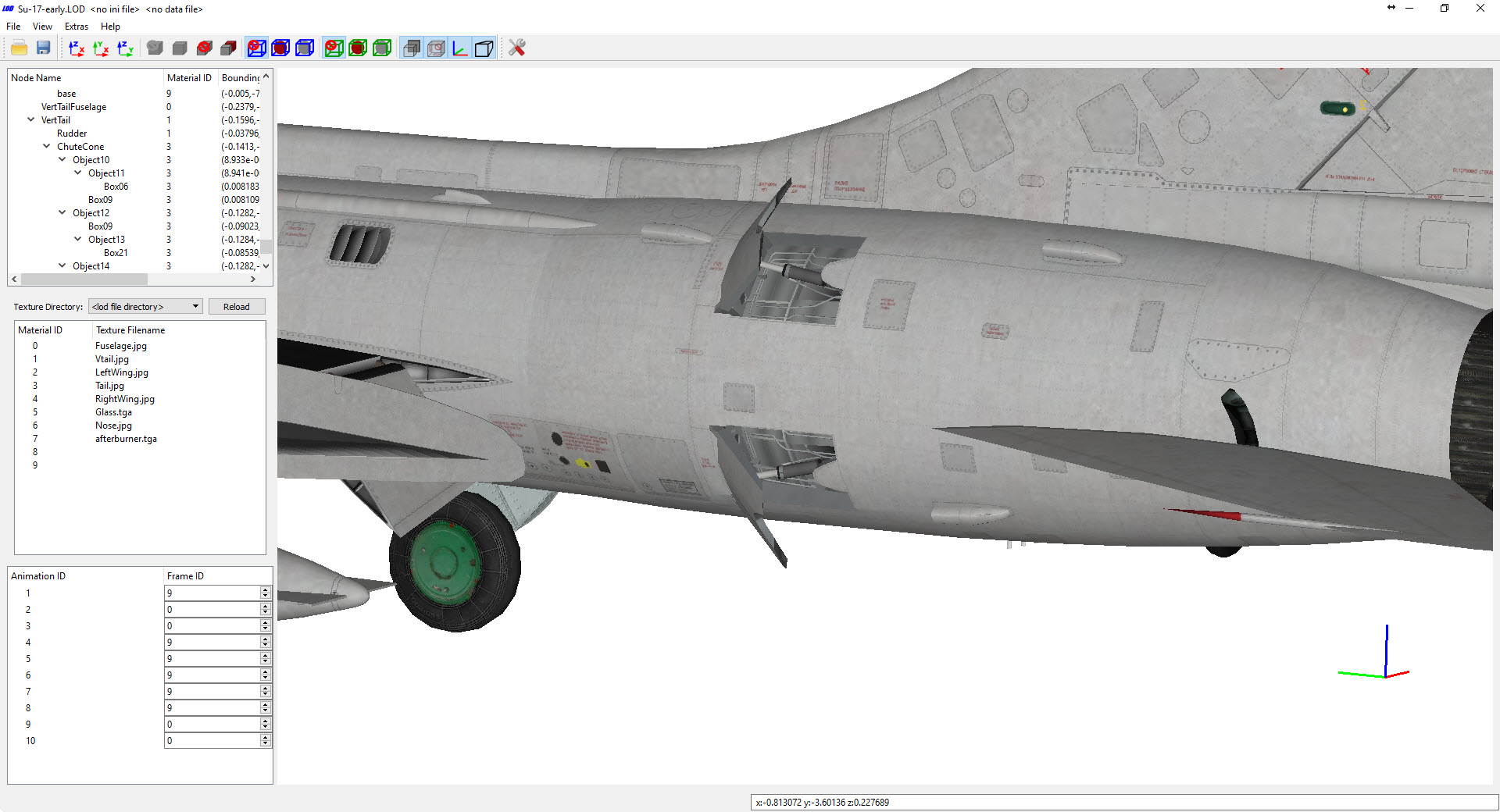Click Frame ID field for animation 1
Viewport: 1500px width, 812px height.
tap(212, 593)
